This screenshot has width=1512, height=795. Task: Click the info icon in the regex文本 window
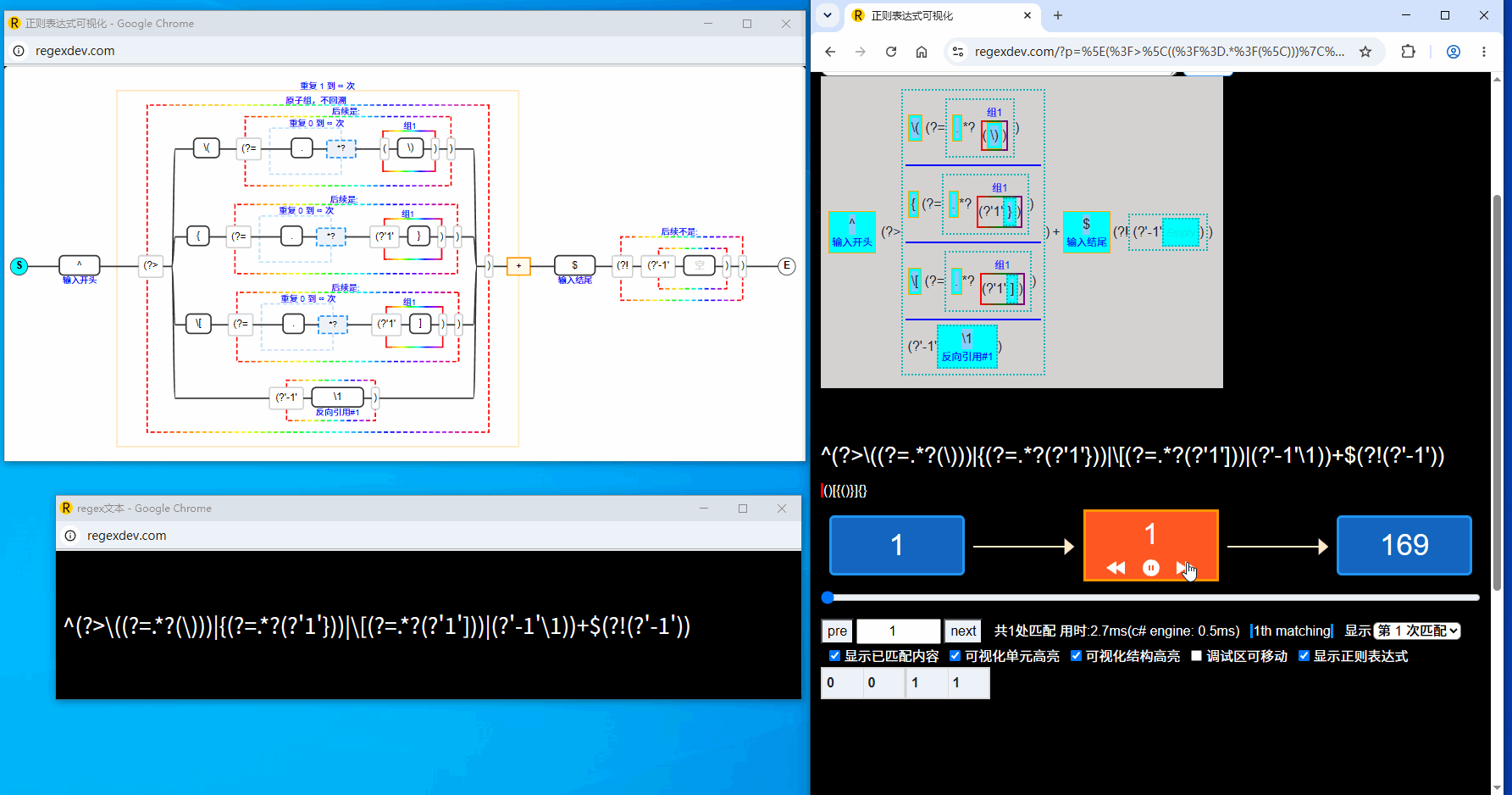click(x=70, y=536)
